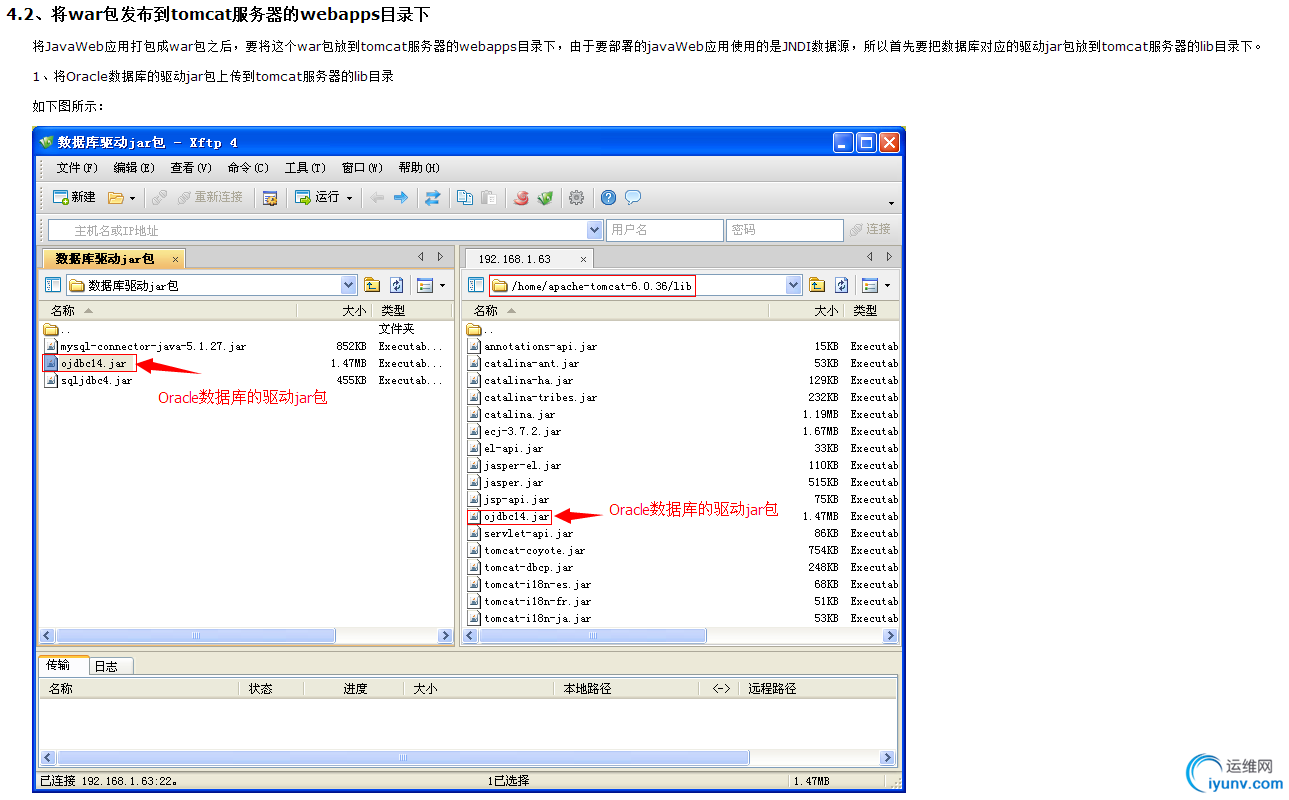Viewport: 1289px width, 800px height.
Task: Click the green Xftp leaf icon in toolbar
Action: click(x=545, y=197)
